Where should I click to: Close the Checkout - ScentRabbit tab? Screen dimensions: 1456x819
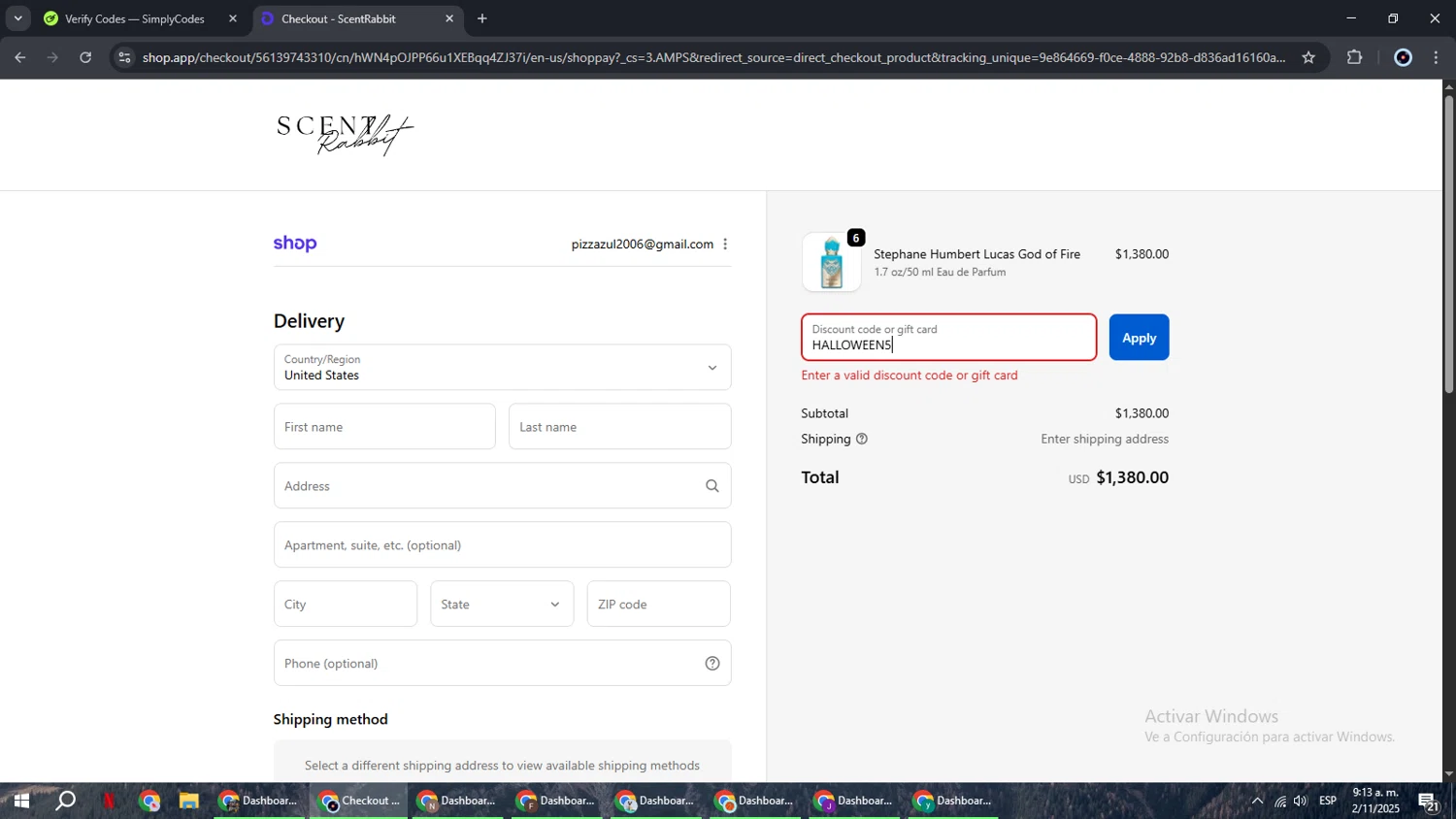coord(449,18)
